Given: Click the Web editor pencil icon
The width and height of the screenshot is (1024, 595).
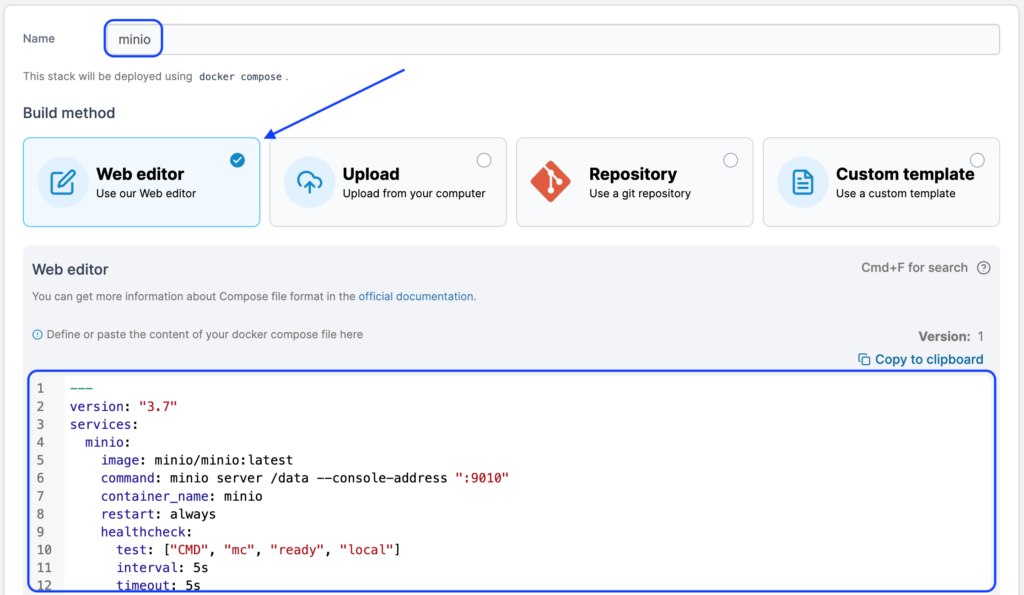Looking at the screenshot, I should (x=63, y=182).
